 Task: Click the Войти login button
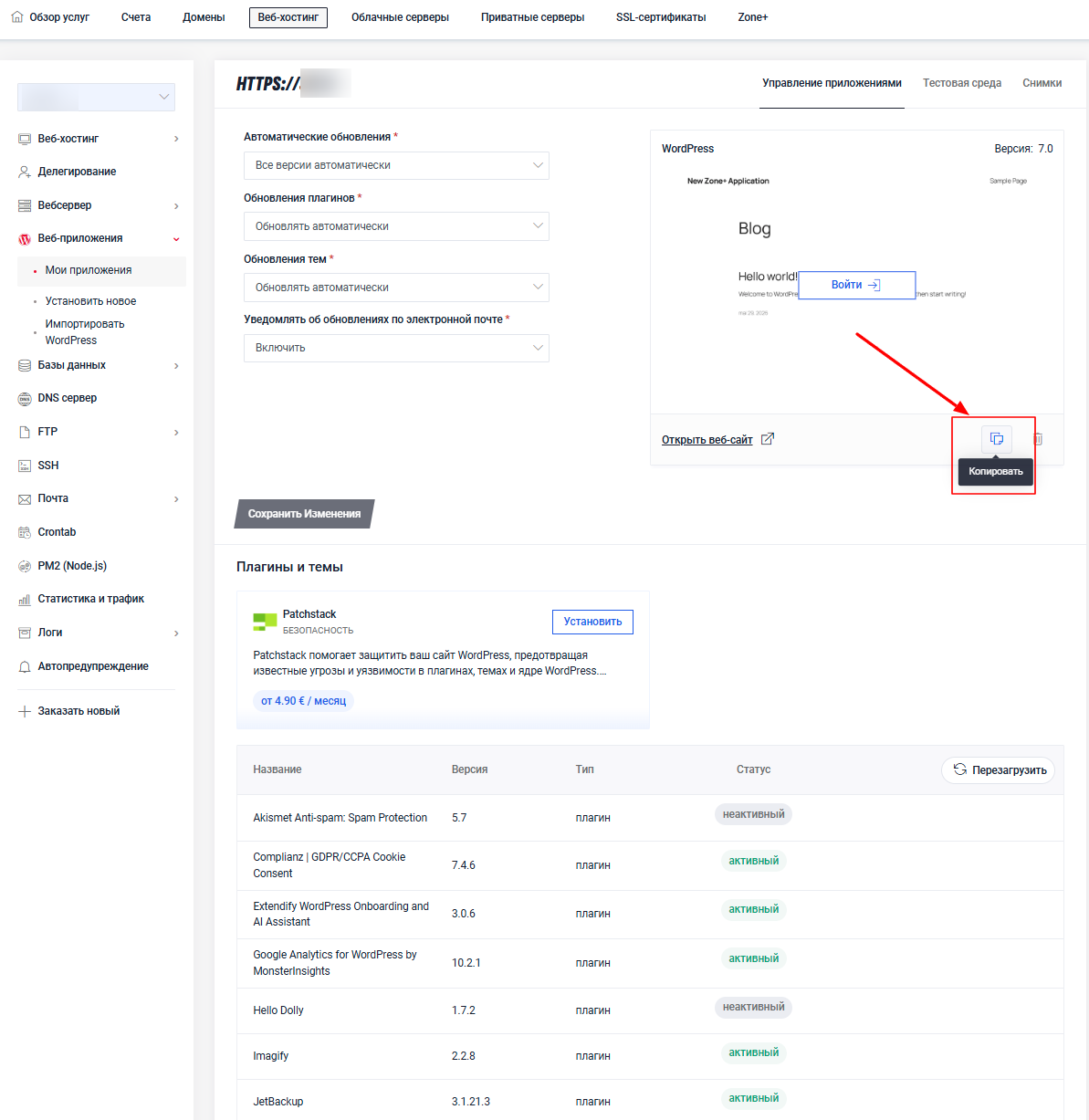[x=856, y=285]
